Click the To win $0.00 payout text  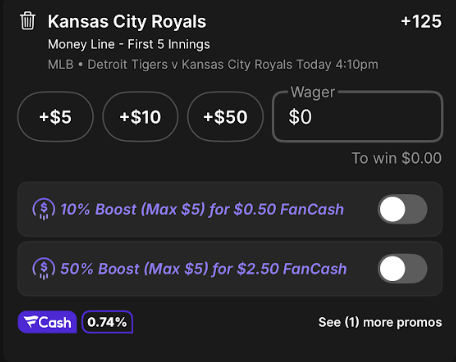tap(397, 158)
